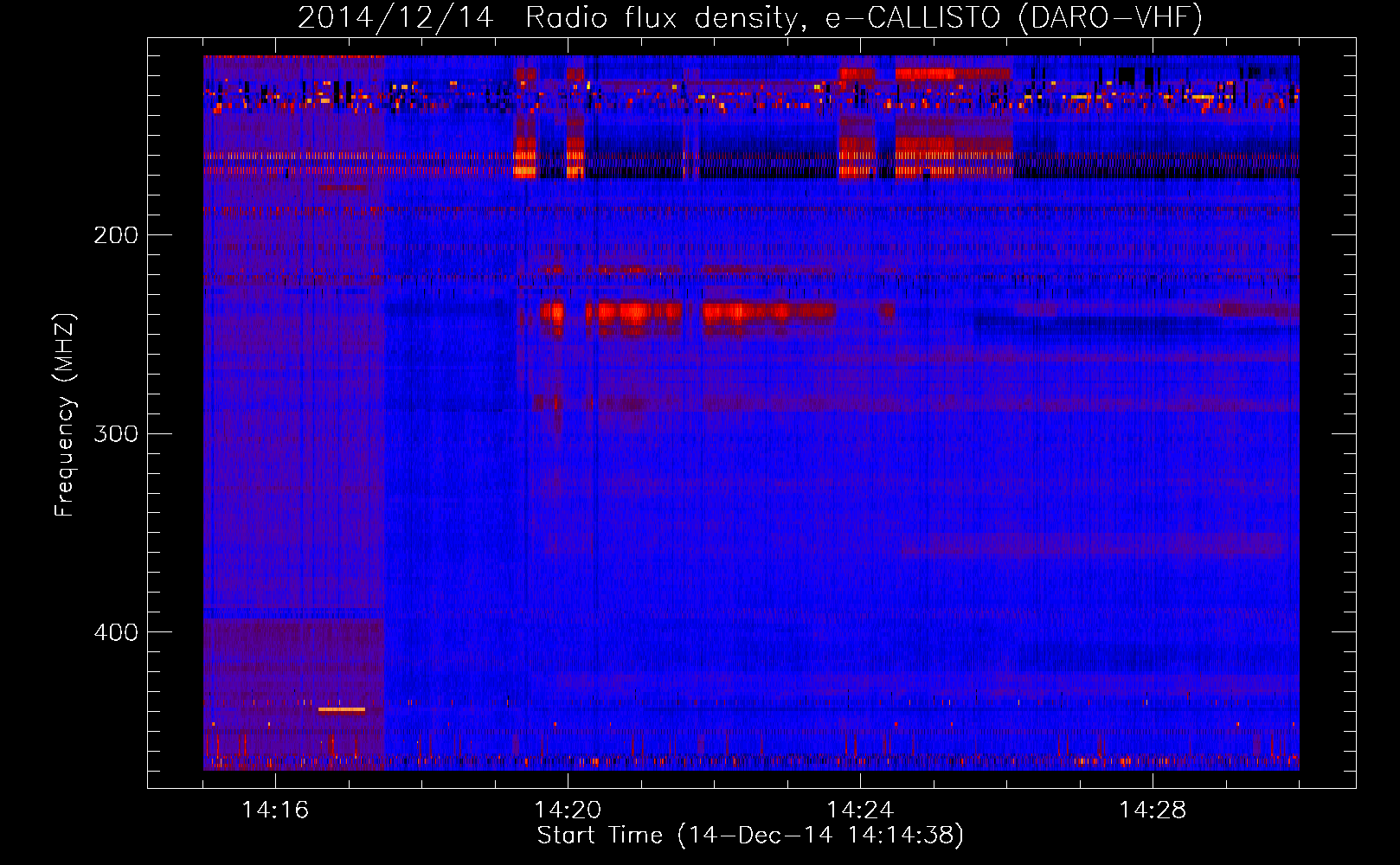Screen dimensions: 1400x865
Task: Click the 400 frequency tick label
Action: tap(116, 632)
